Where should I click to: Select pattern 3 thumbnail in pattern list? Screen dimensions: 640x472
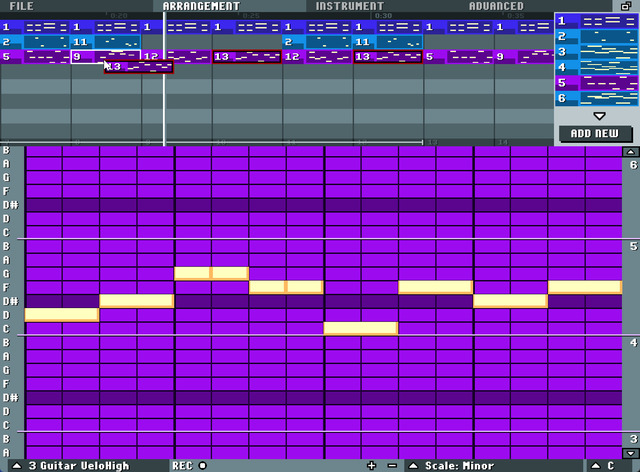(x=596, y=52)
